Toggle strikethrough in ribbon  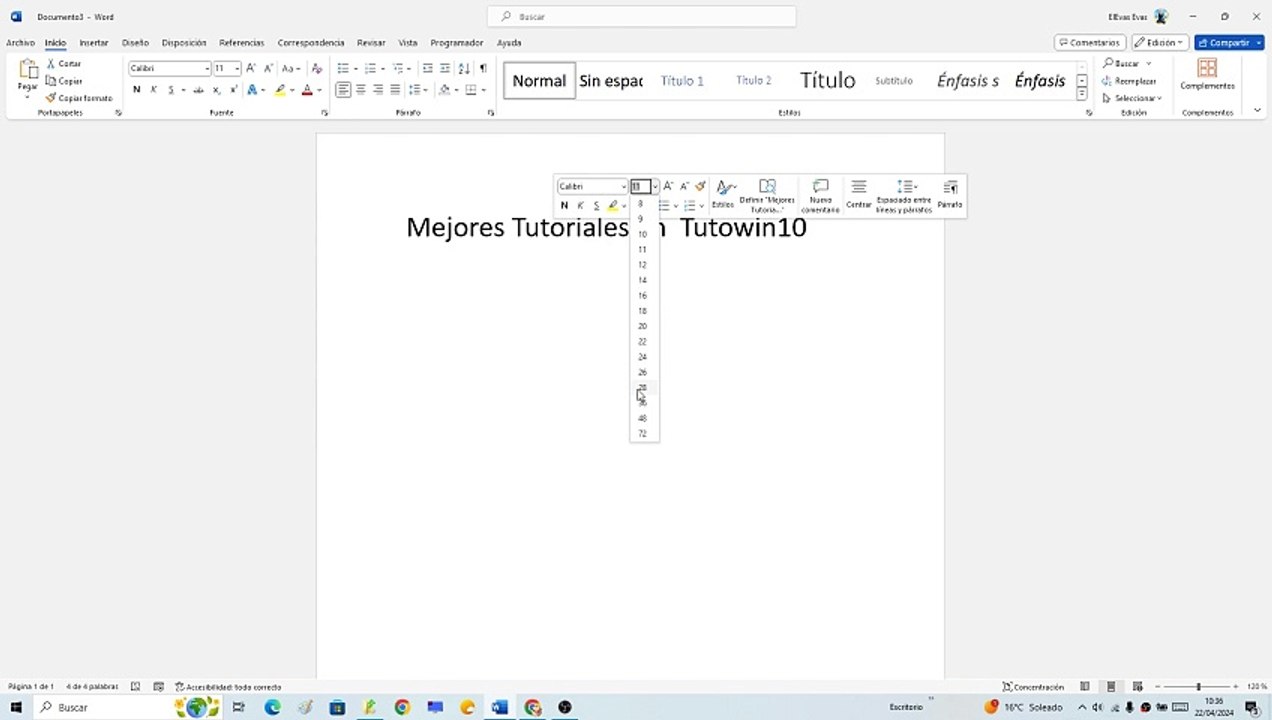pos(198,90)
